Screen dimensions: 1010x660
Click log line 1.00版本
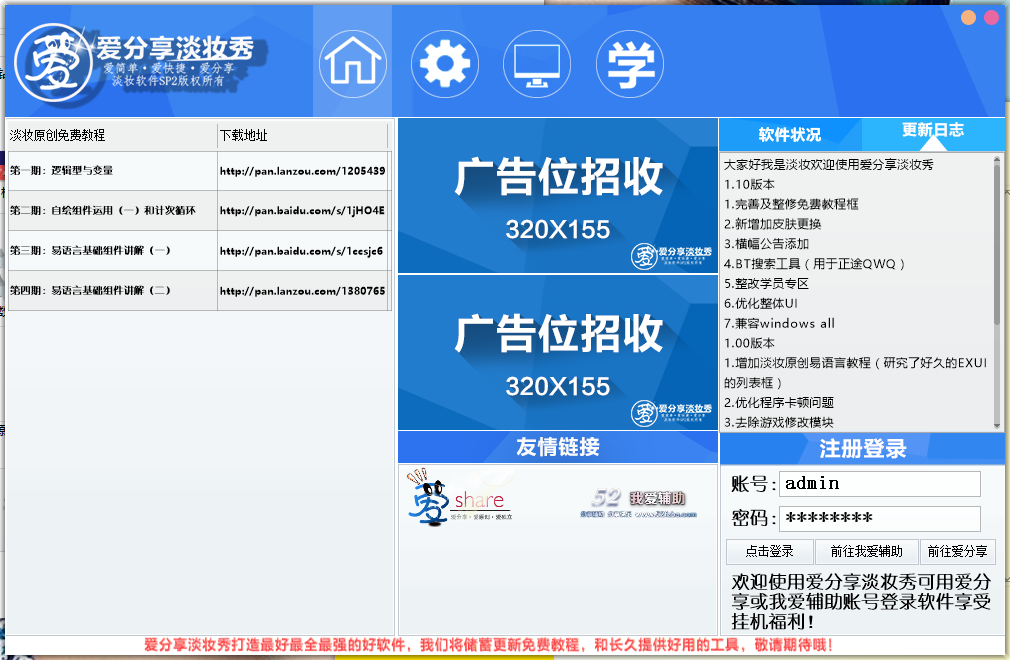tap(750, 343)
